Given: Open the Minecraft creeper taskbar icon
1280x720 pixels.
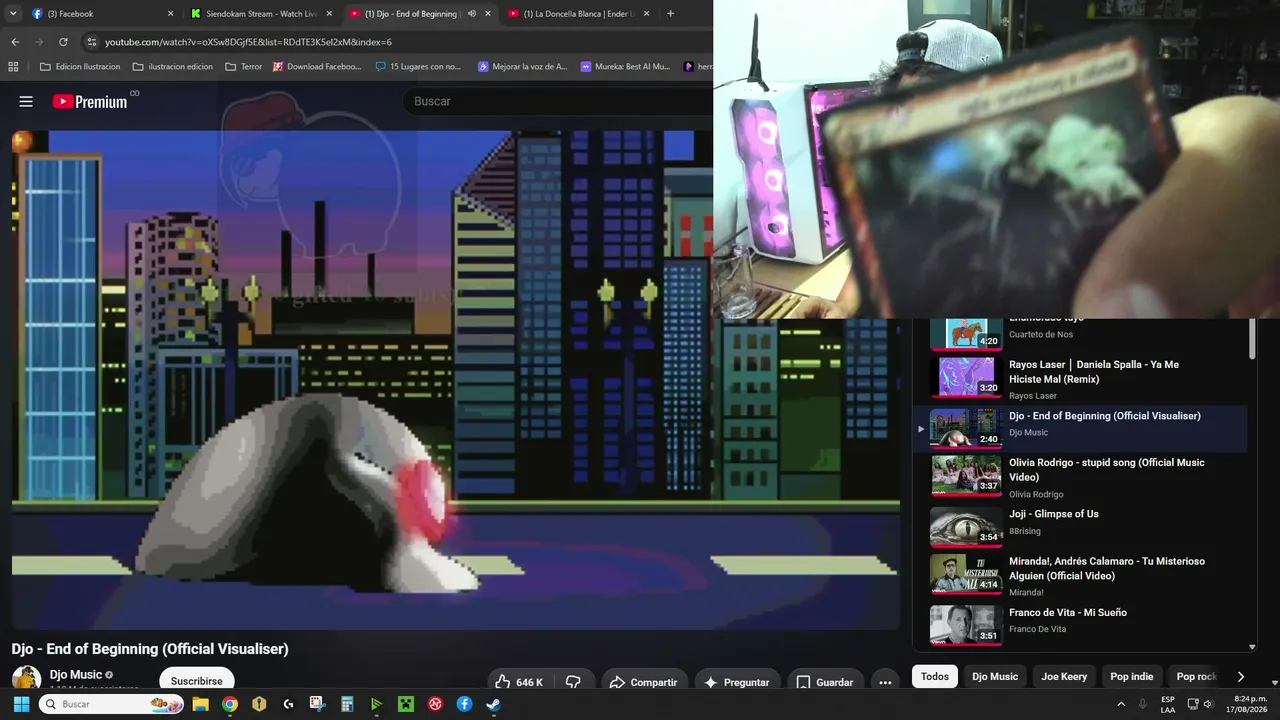Looking at the screenshot, I should [406, 704].
